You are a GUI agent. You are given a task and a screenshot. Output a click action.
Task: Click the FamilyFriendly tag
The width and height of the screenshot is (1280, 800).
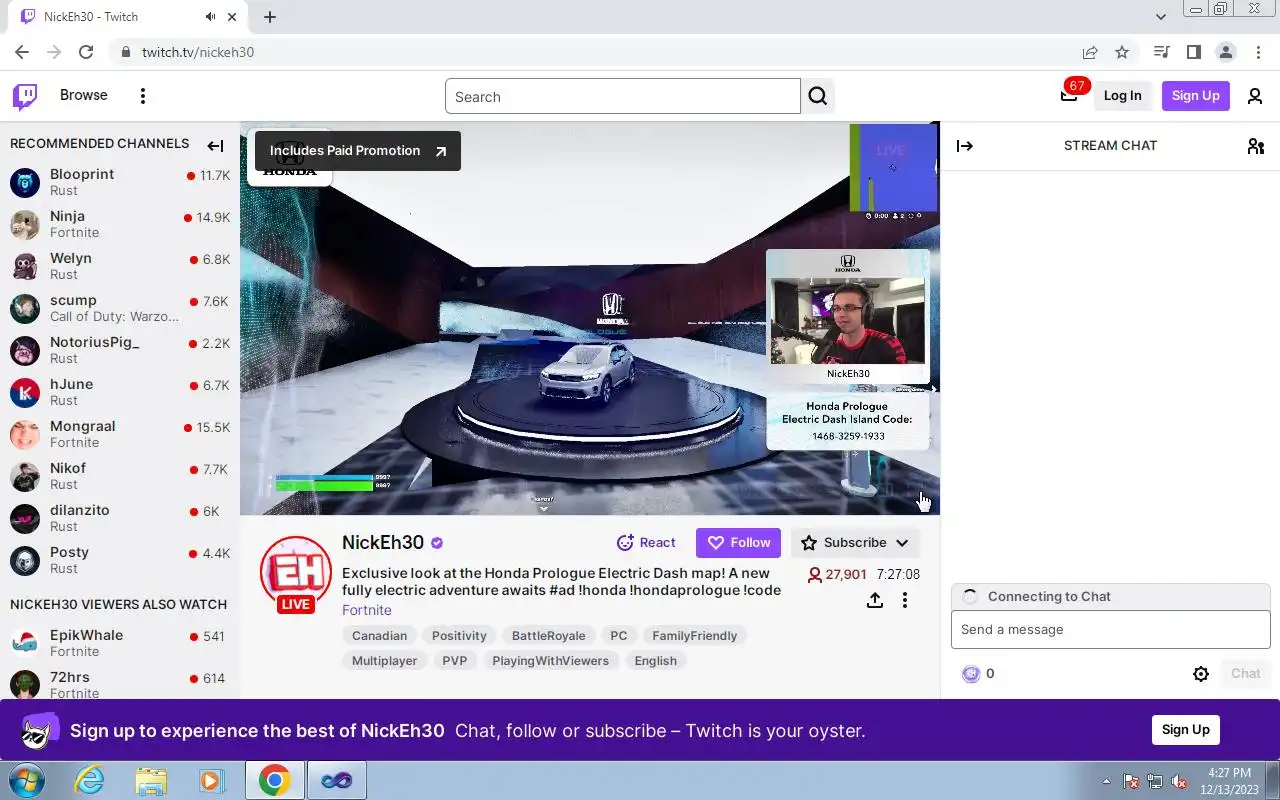pyautogui.click(x=695, y=636)
